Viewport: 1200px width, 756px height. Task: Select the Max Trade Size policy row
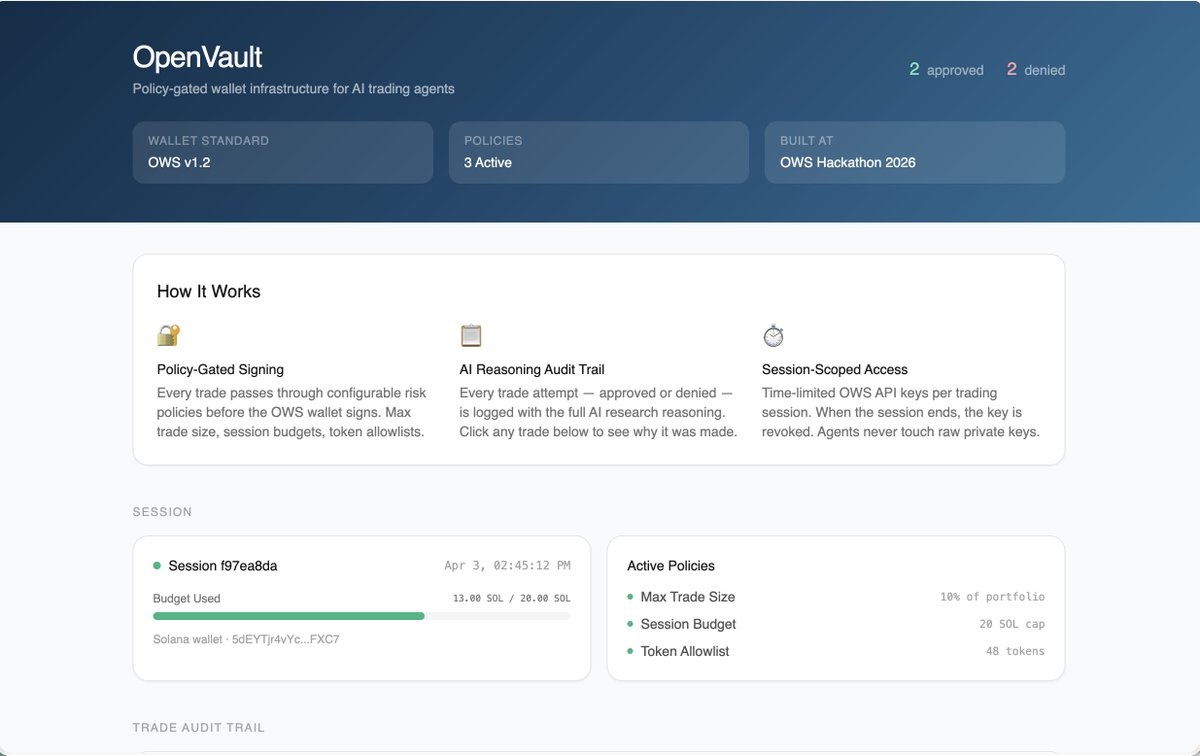(836, 597)
